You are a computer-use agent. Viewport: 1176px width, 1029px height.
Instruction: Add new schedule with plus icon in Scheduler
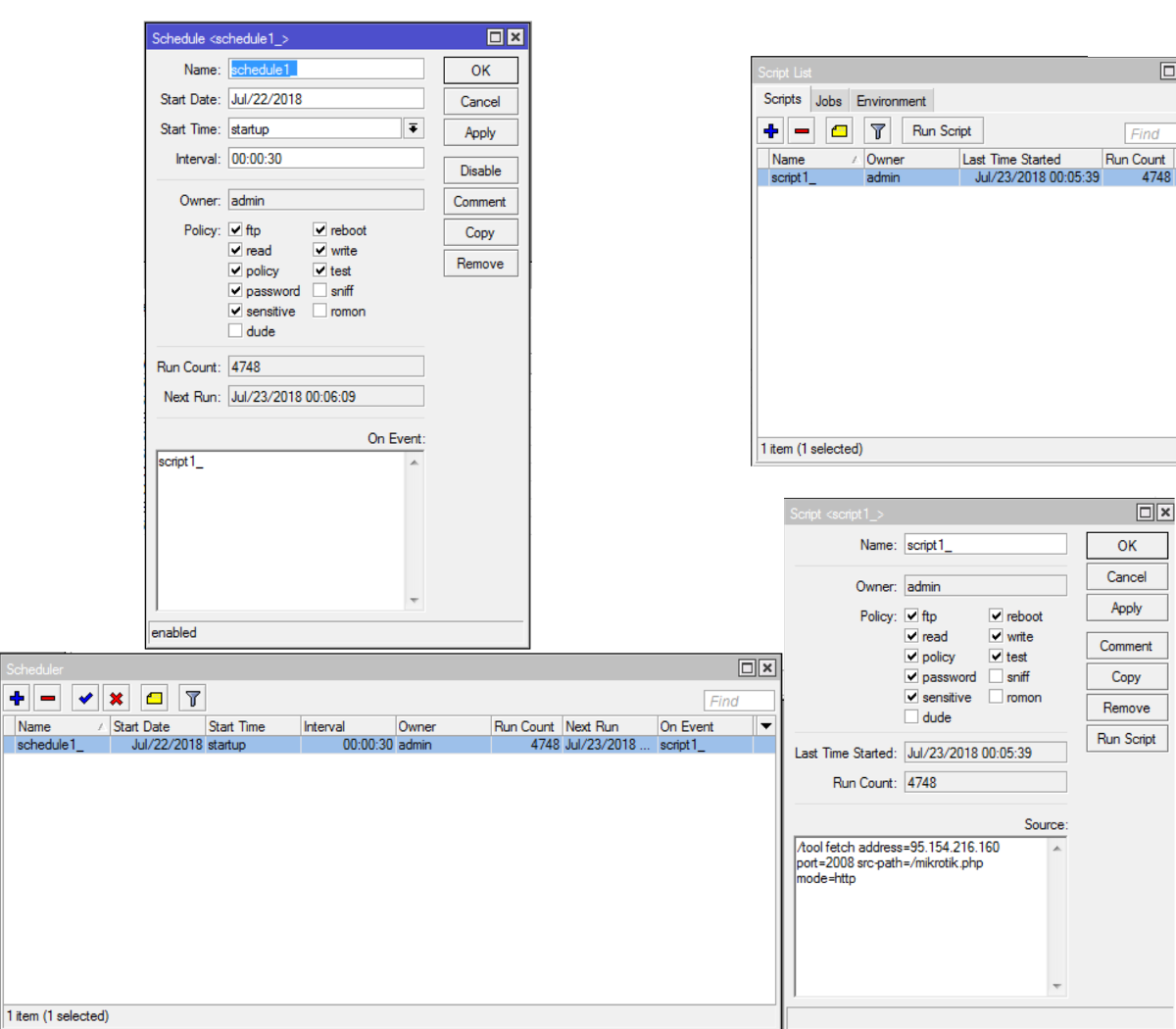click(18, 699)
